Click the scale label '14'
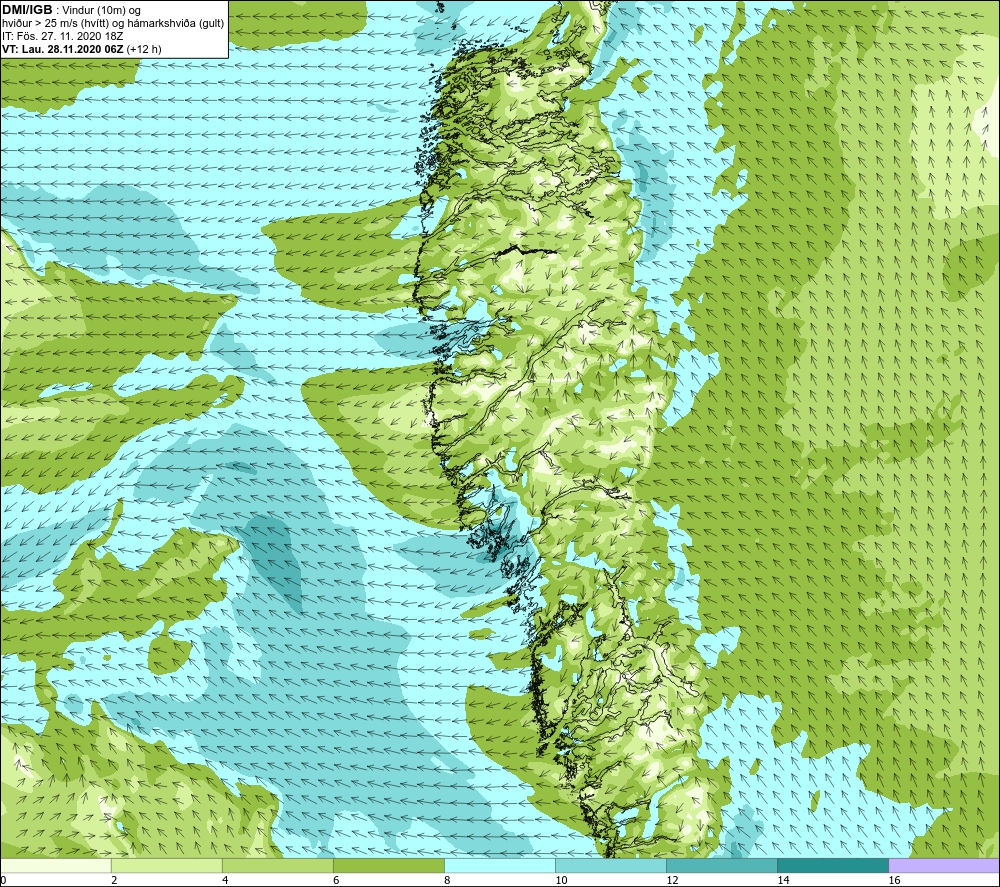The image size is (1000, 887). (x=783, y=881)
